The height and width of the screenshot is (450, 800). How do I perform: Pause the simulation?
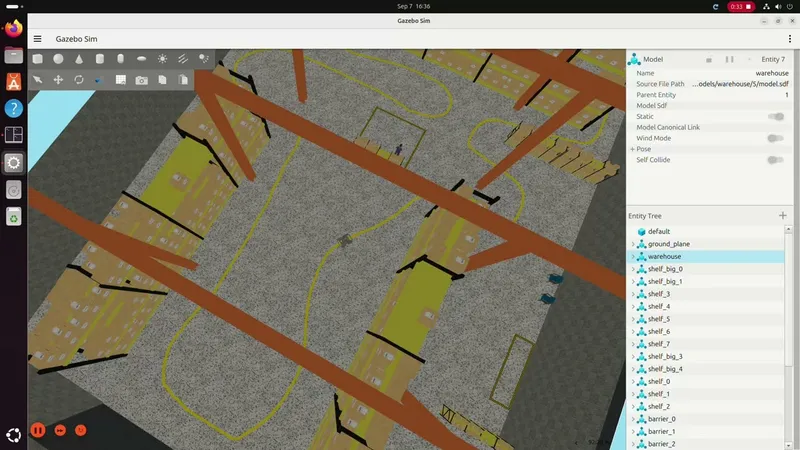[38, 430]
